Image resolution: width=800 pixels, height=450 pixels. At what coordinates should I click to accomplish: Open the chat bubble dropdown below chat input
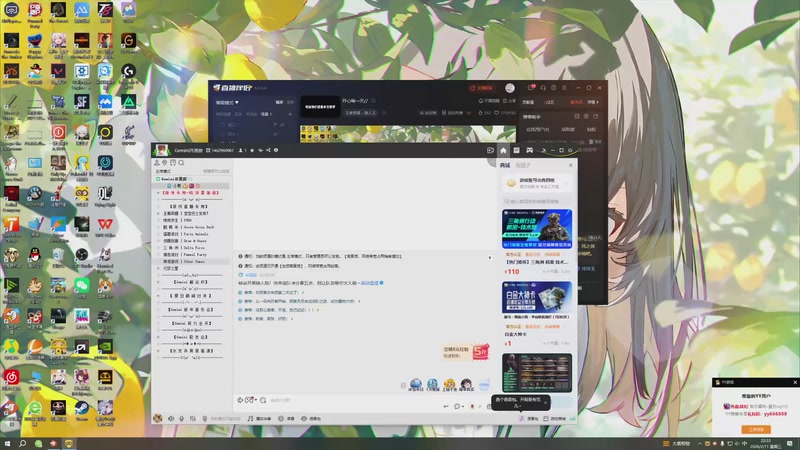tap(458, 406)
